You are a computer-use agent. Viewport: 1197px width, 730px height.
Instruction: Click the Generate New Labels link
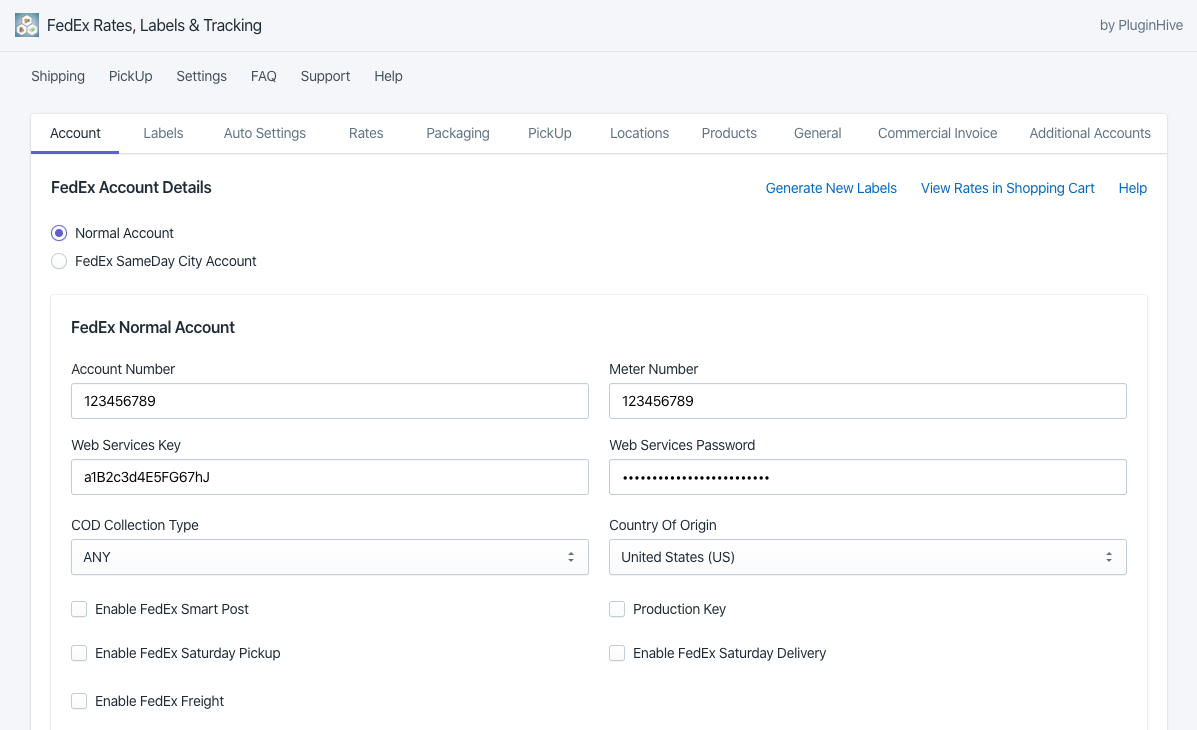(x=831, y=189)
